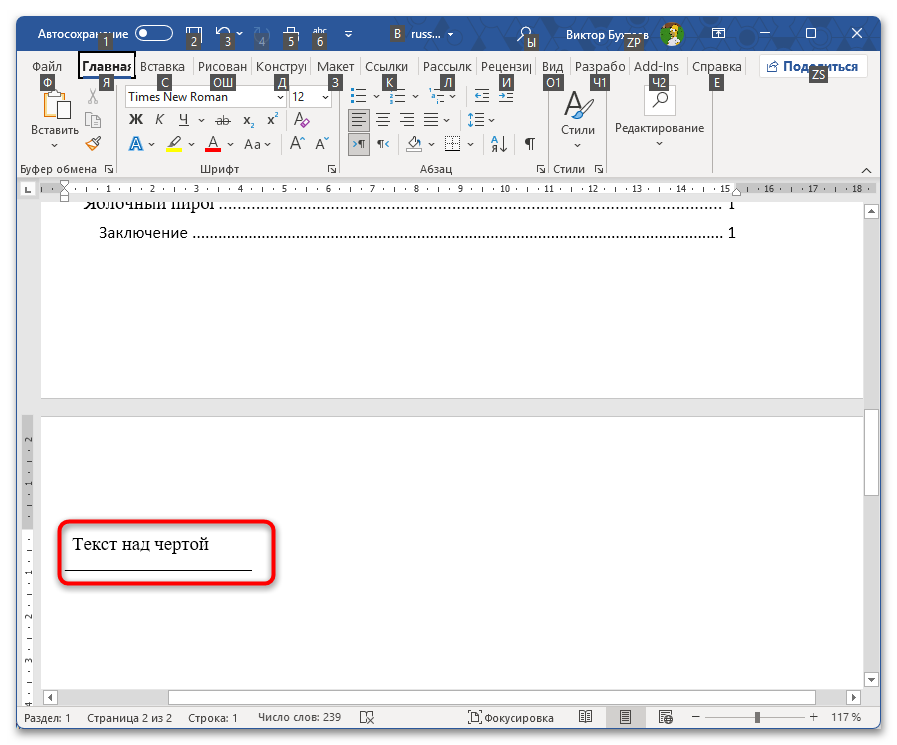Viewport: 897px width, 745px height.
Task: Switch to the Справка tab
Action: click(x=717, y=66)
